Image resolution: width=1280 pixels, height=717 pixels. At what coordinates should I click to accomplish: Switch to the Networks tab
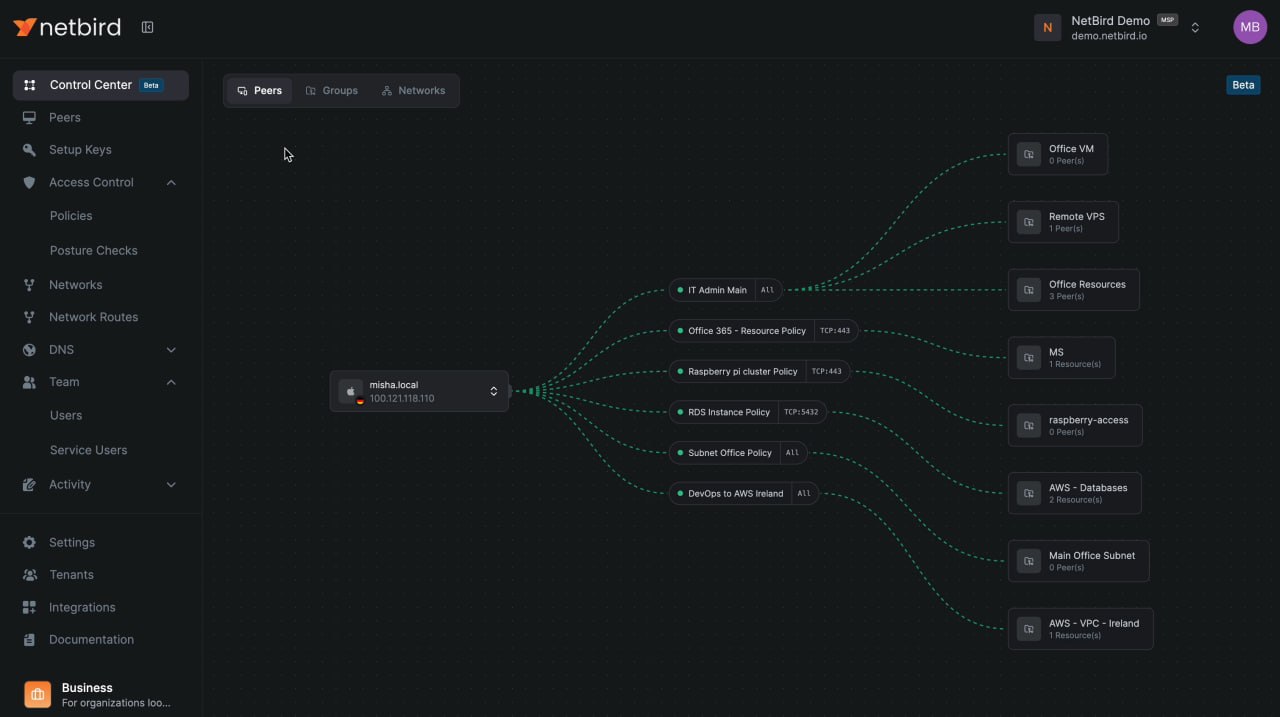413,91
